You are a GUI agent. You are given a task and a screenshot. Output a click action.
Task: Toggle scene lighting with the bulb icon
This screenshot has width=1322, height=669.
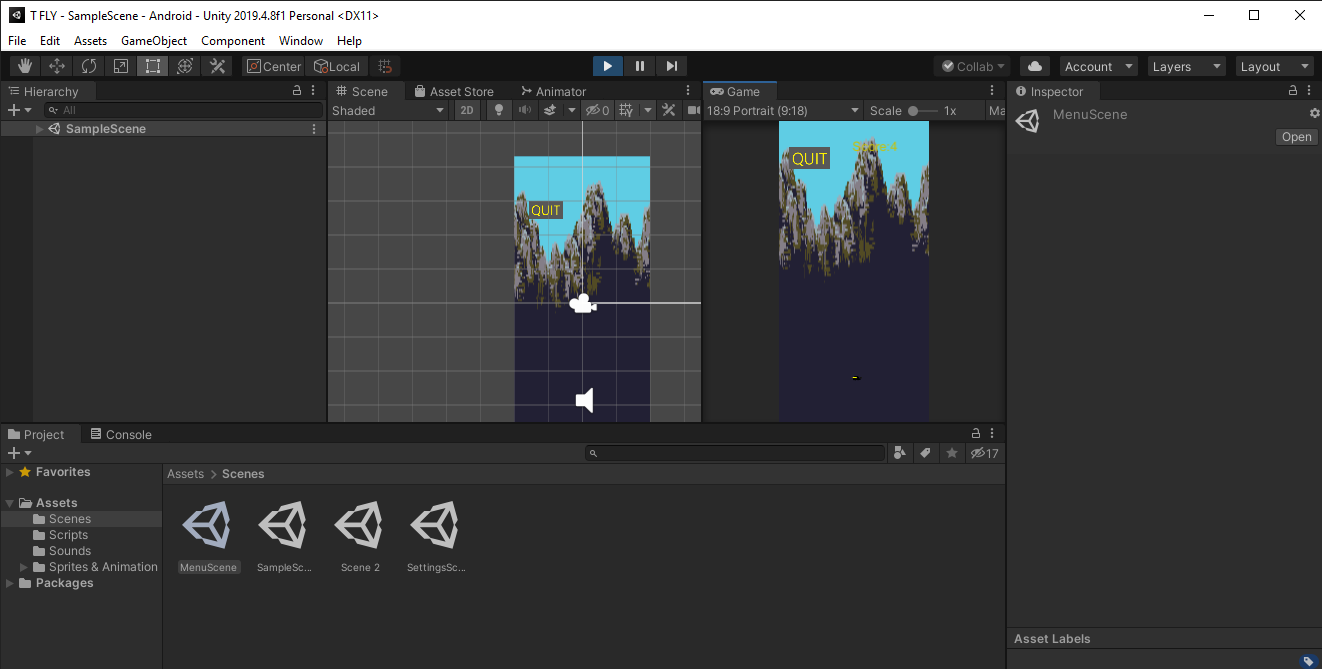pos(497,110)
